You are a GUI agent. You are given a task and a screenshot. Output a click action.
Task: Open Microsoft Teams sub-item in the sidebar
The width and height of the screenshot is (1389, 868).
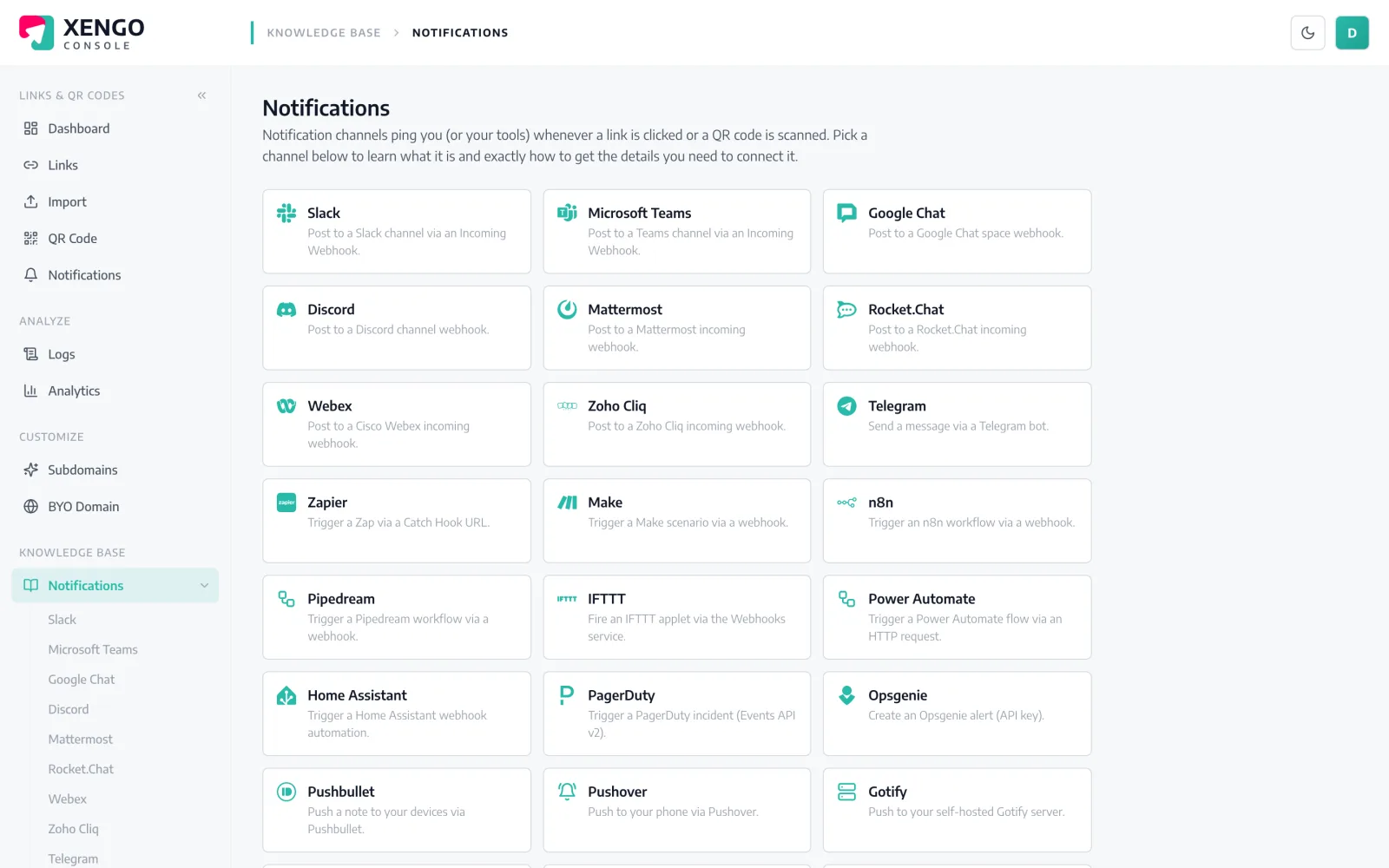[93, 649]
